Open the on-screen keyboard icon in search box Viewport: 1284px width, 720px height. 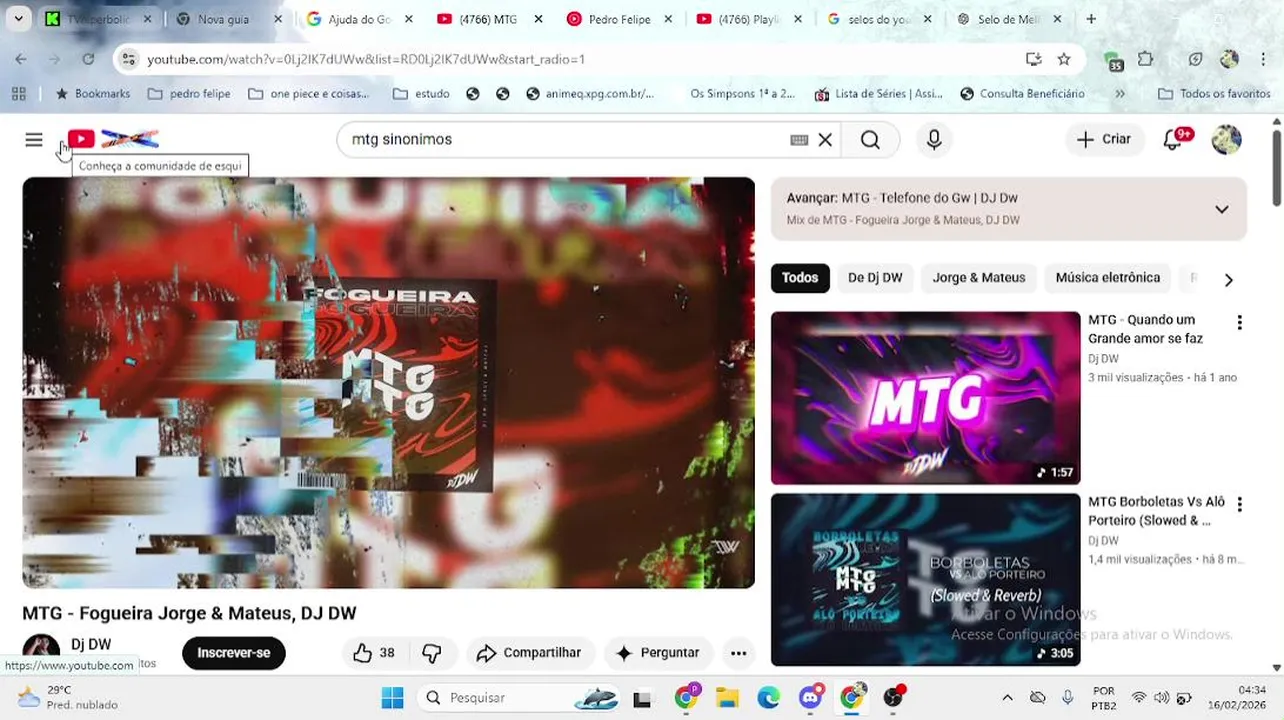click(799, 140)
